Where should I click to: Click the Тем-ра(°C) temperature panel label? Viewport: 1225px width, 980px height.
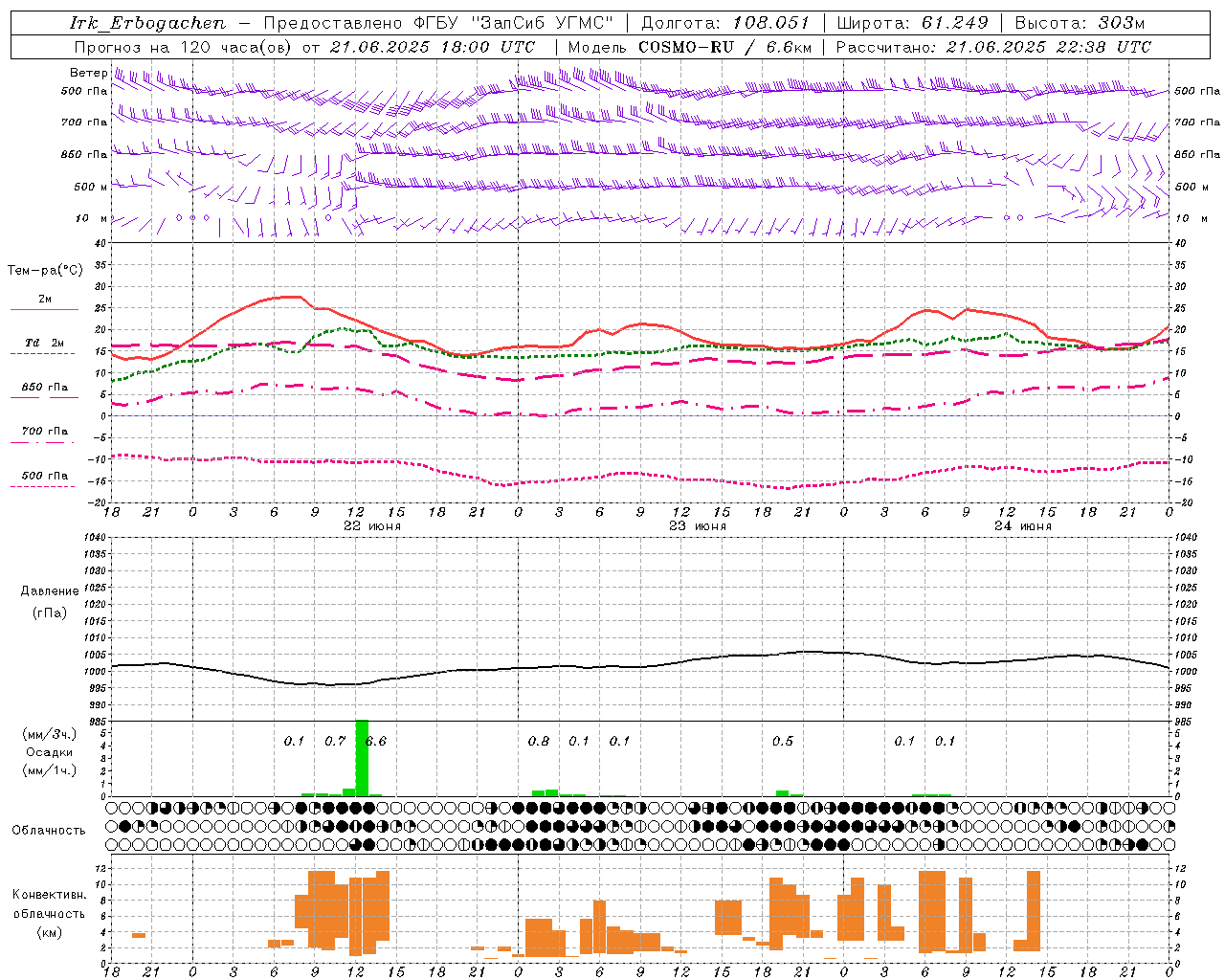click(45, 271)
